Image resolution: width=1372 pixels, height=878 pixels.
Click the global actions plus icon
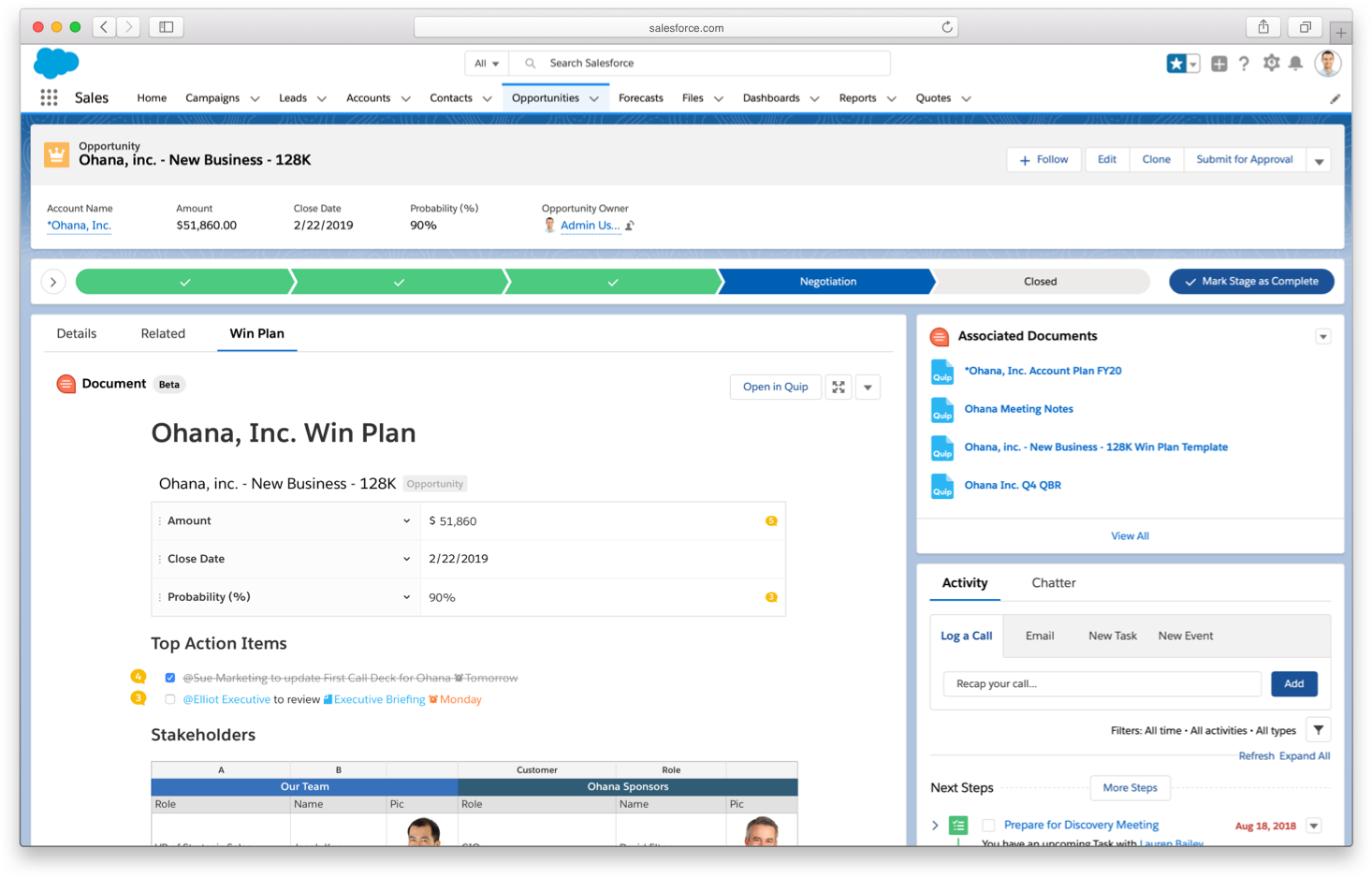click(1219, 64)
